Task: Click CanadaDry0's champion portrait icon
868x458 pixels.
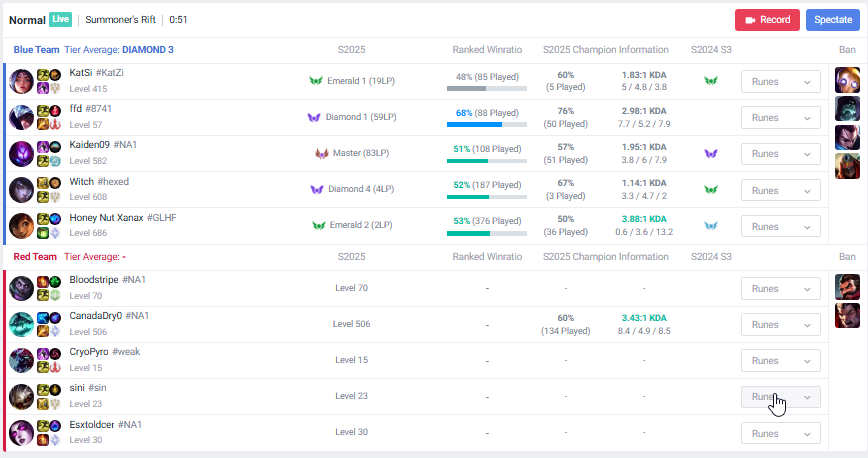Action: [x=22, y=324]
